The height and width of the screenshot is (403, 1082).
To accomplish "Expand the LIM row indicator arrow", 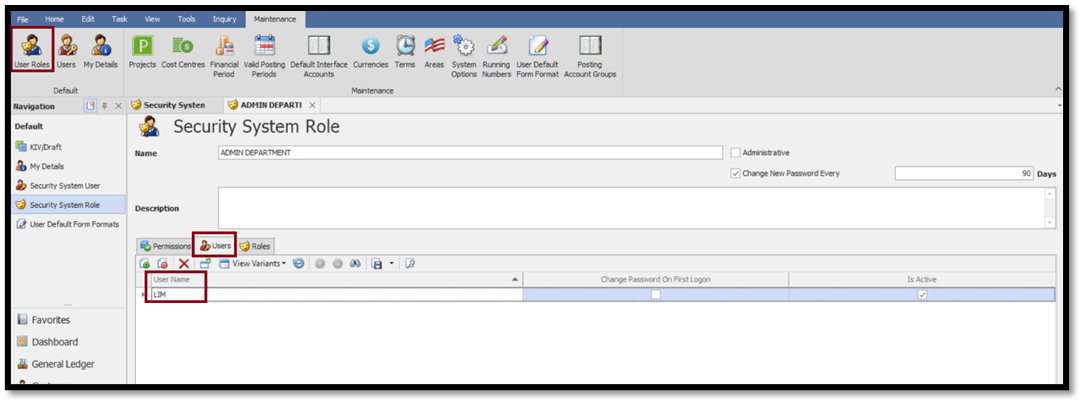I will click(x=144, y=295).
